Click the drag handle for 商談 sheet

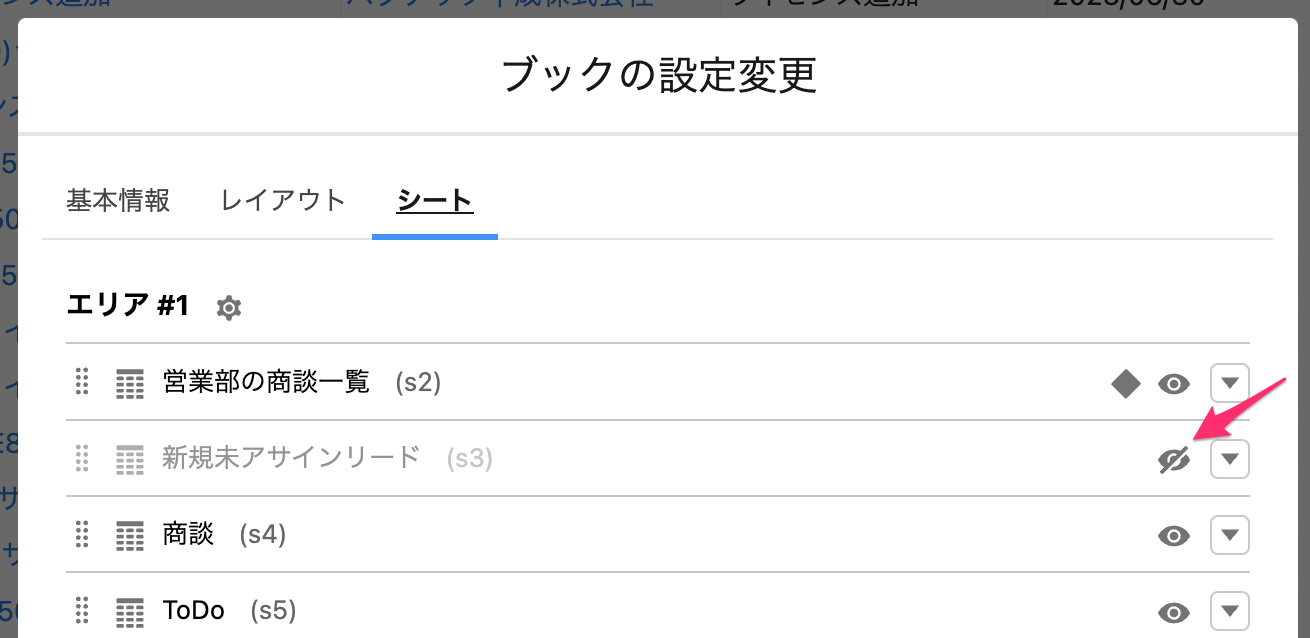click(82, 534)
